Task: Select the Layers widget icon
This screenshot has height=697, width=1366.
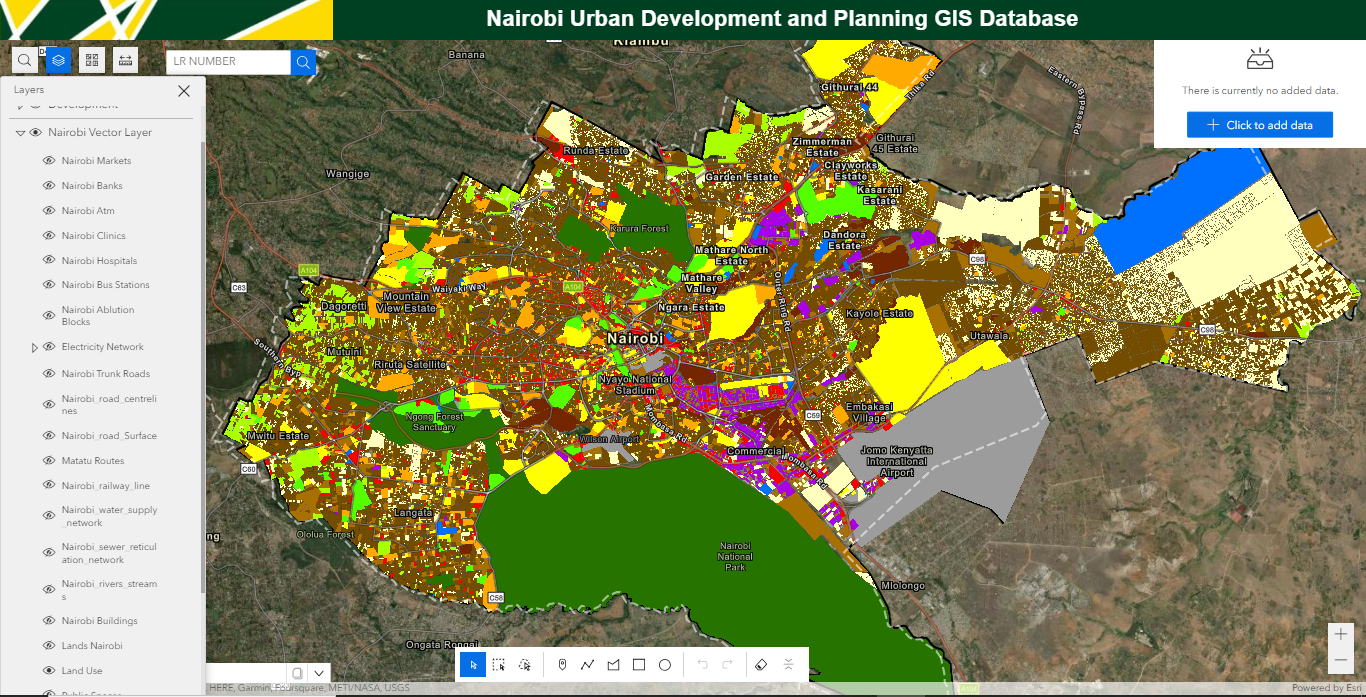Action: [58, 60]
